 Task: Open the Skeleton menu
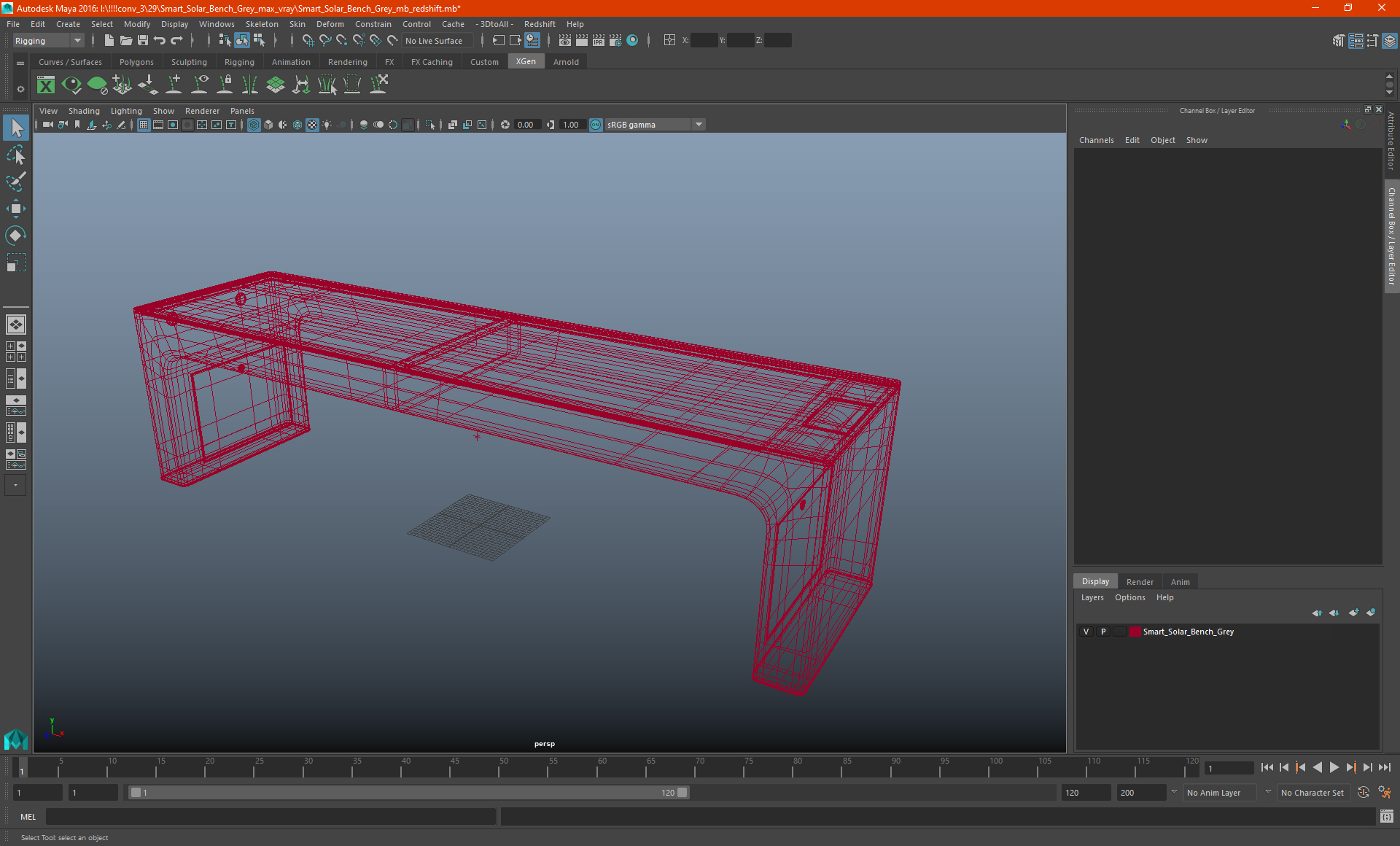pyautogui.click(x=262, y=24)
